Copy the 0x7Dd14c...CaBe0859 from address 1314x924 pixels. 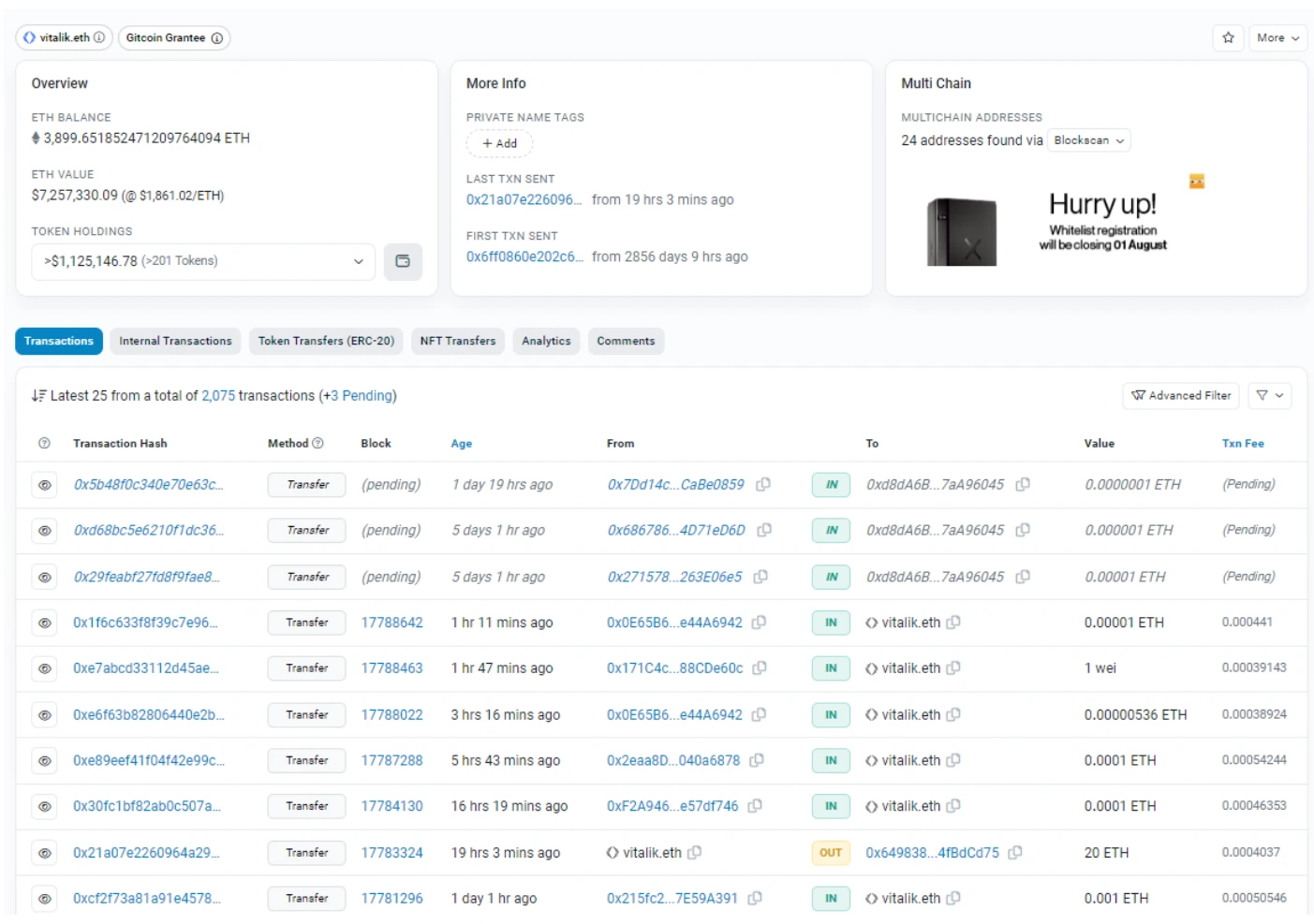coord(763,485)
